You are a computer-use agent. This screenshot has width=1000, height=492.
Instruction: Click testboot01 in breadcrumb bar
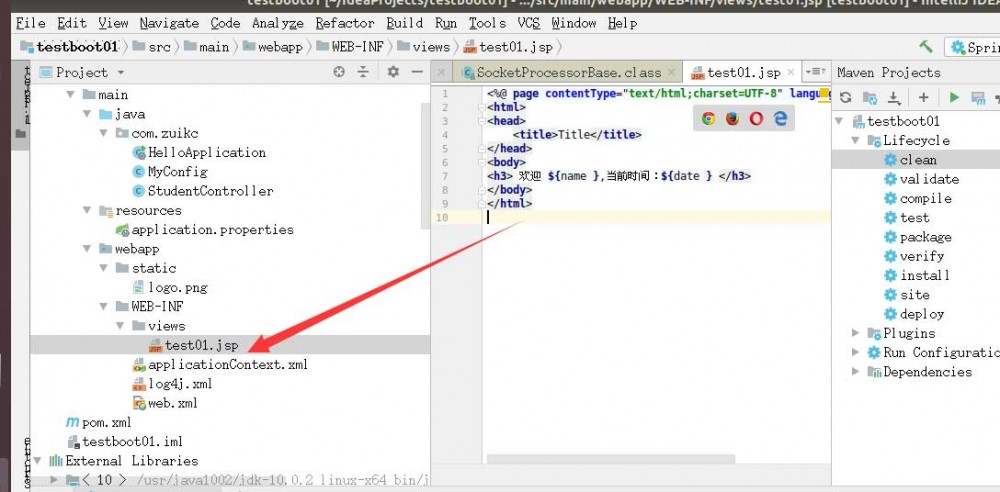[77, 47]
